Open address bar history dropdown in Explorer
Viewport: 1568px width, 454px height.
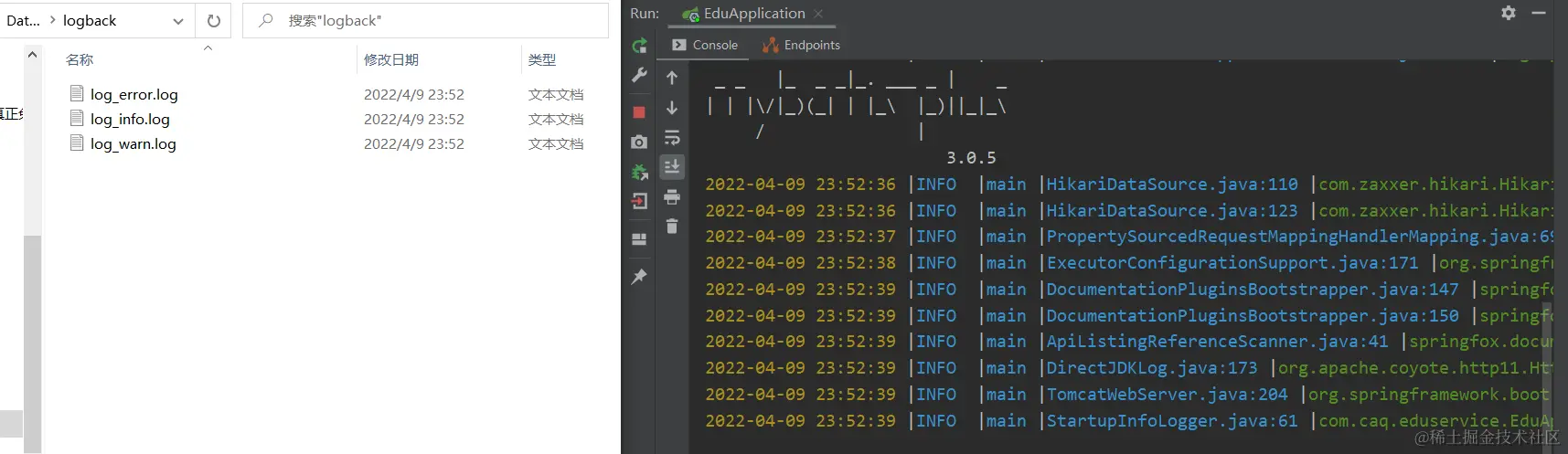pyautogui.click(x=178, y=20)
